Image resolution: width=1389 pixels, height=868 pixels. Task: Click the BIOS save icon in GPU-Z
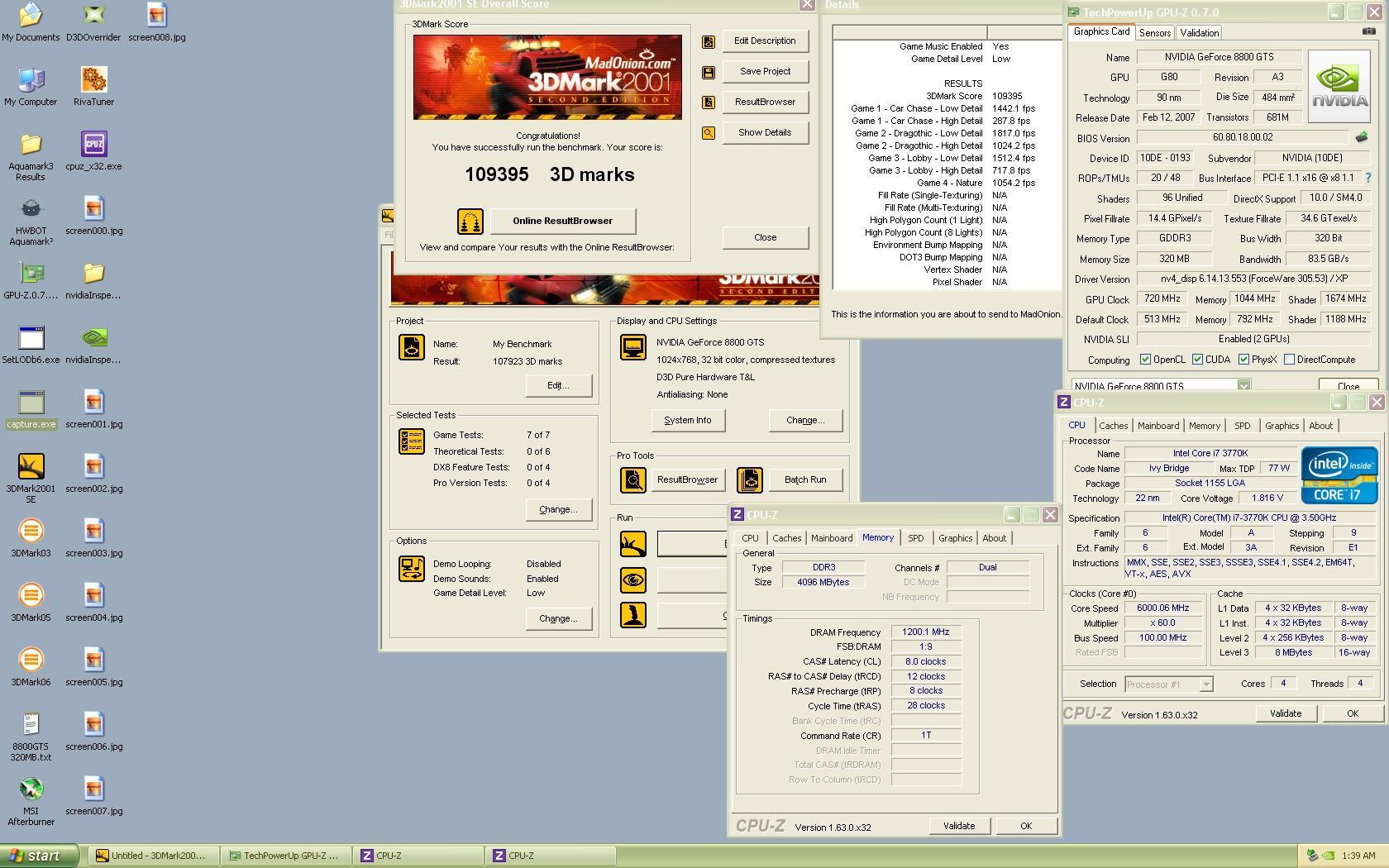(x=1362, y=137)
